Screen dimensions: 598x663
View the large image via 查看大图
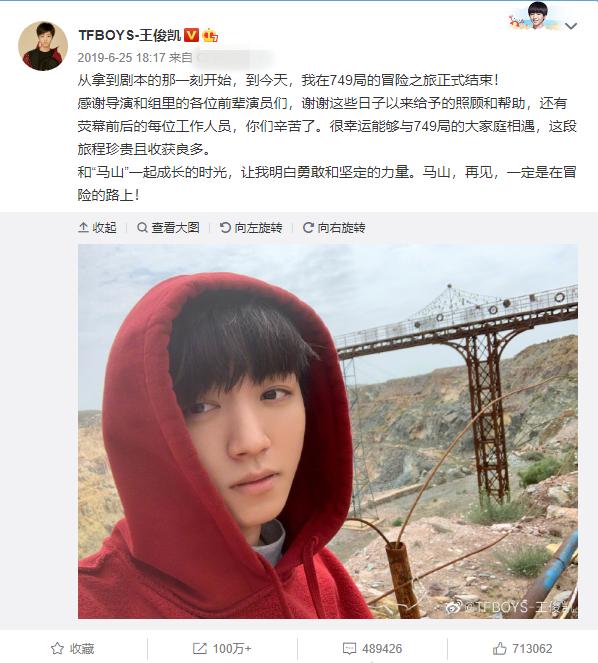[x=168, y=227]
